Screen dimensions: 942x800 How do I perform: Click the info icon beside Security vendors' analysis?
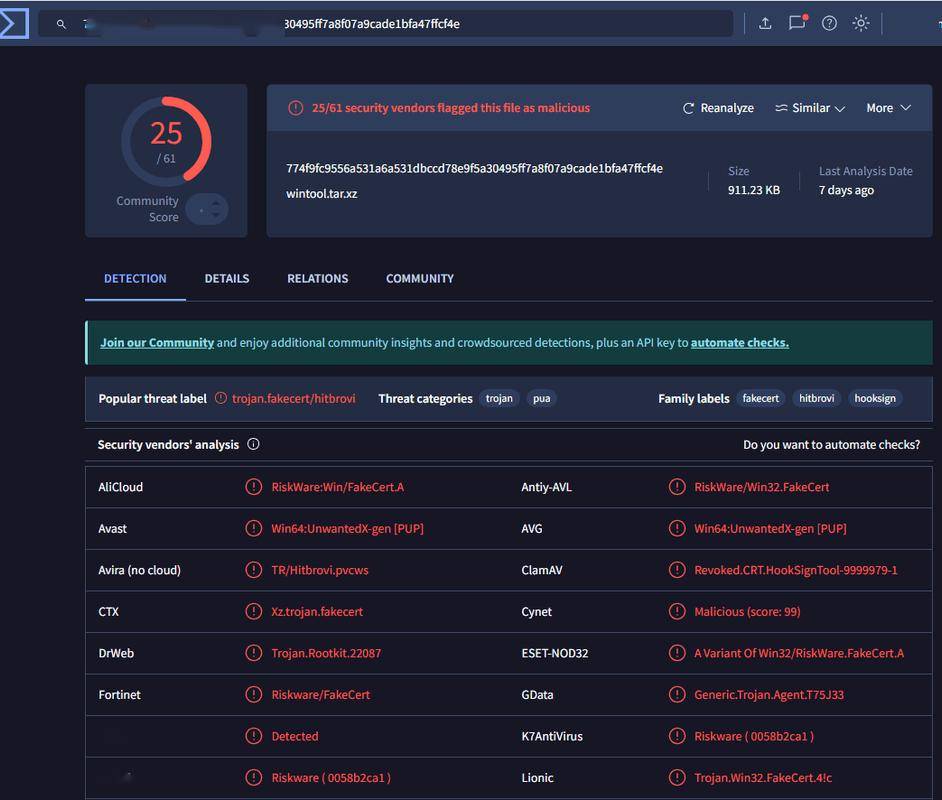(254, 444)
